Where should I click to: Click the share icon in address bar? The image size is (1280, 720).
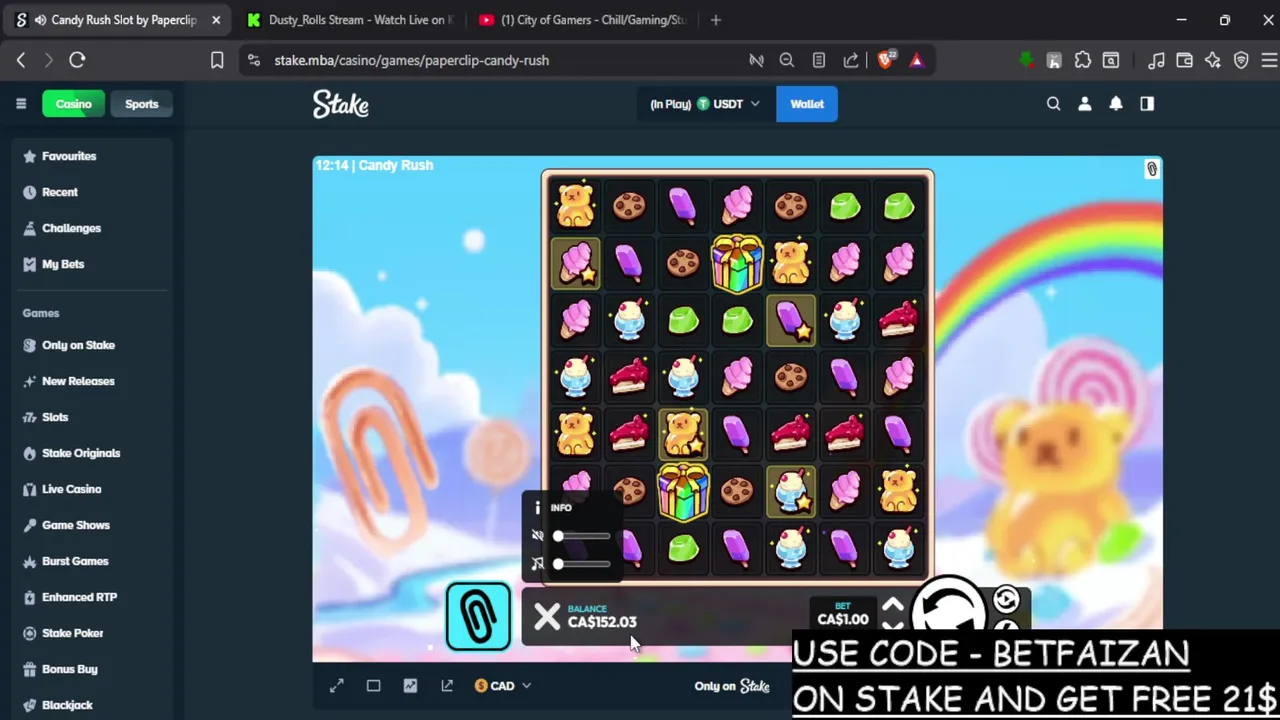pyautogui.click(x=851, y=60)
